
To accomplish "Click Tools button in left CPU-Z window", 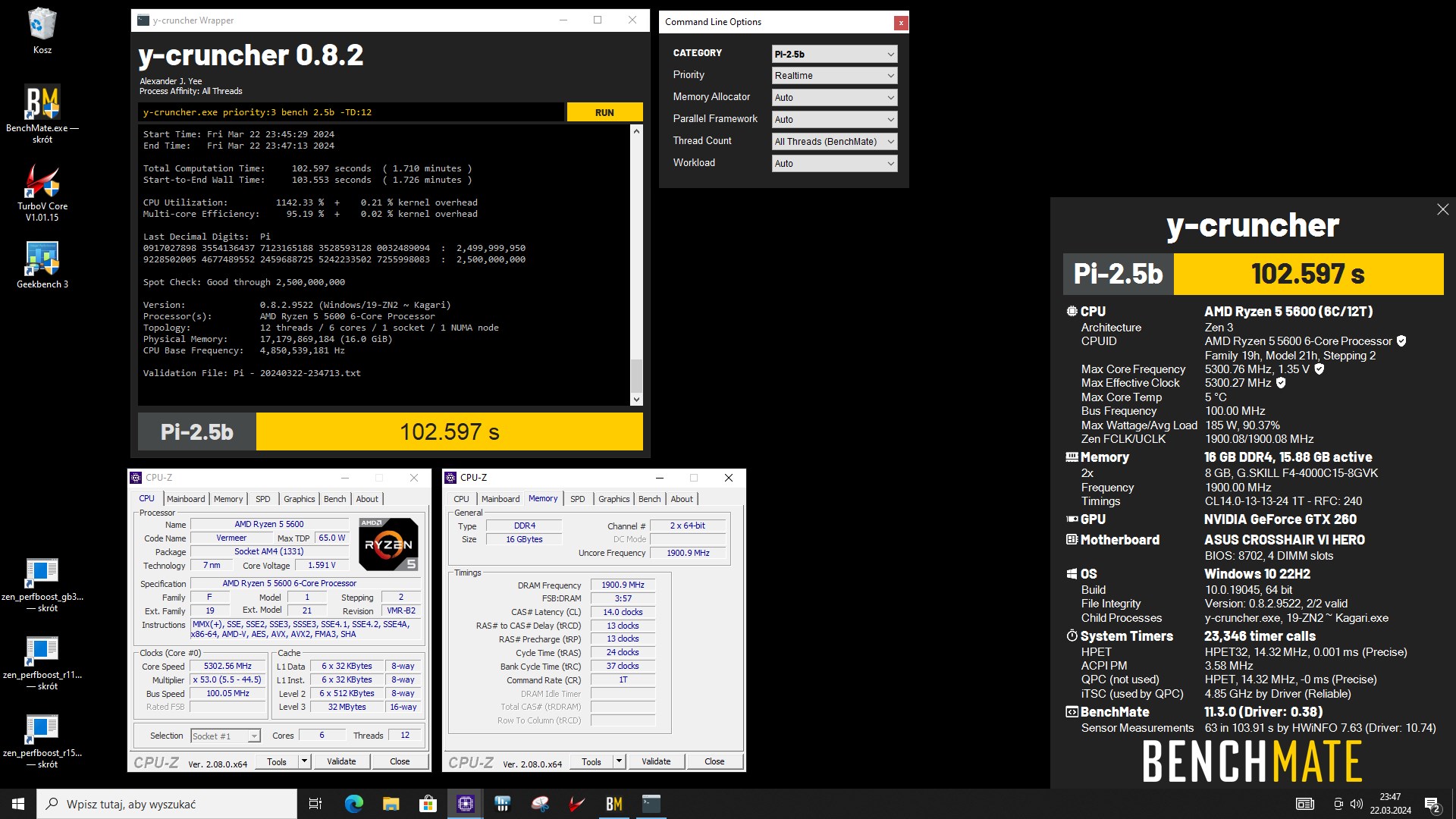I will tap(276, 761).
